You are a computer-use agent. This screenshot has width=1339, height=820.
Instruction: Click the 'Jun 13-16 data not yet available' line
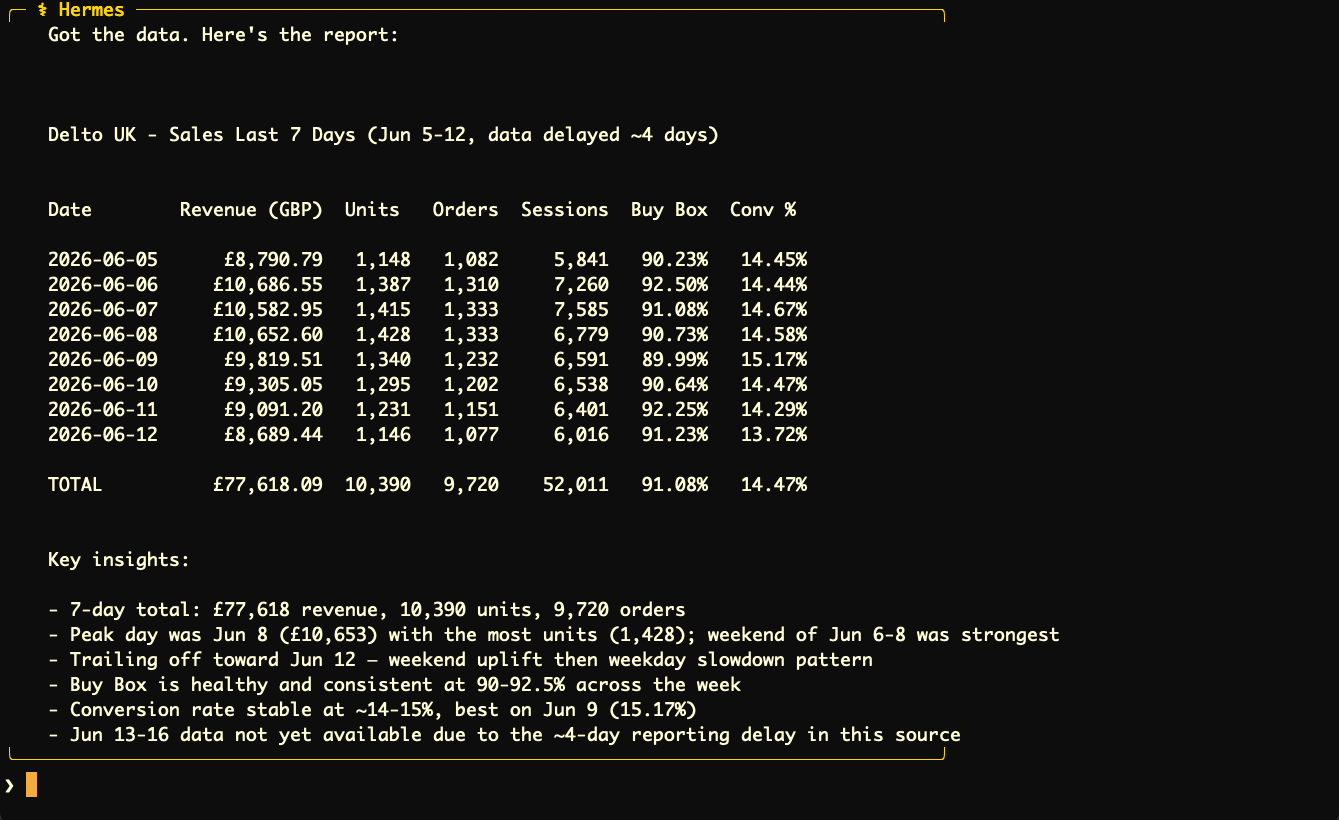coord(504,735)
